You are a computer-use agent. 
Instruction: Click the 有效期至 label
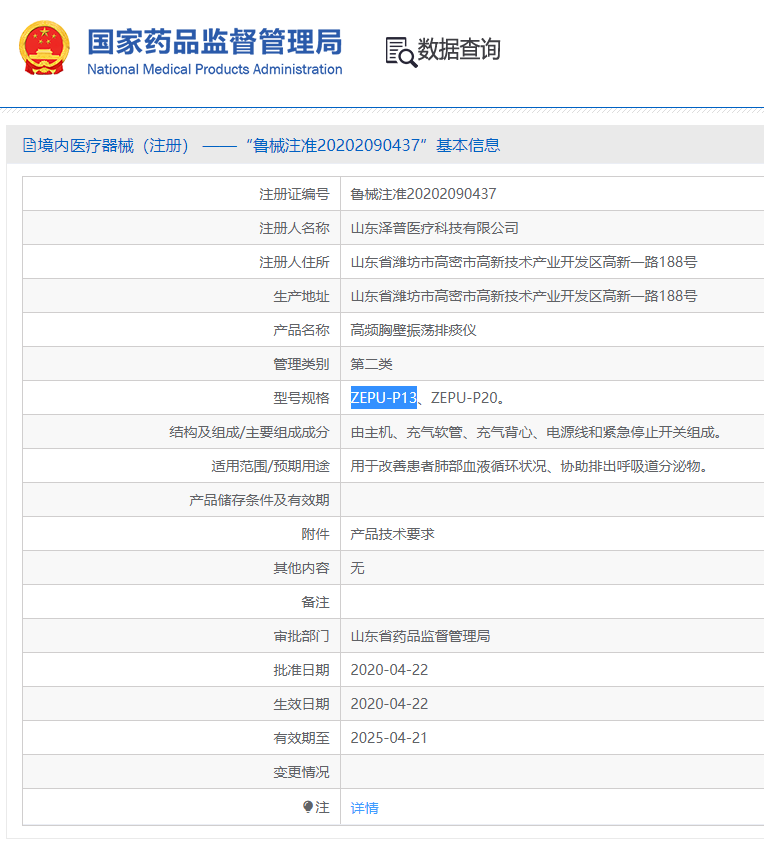point(301,738)
